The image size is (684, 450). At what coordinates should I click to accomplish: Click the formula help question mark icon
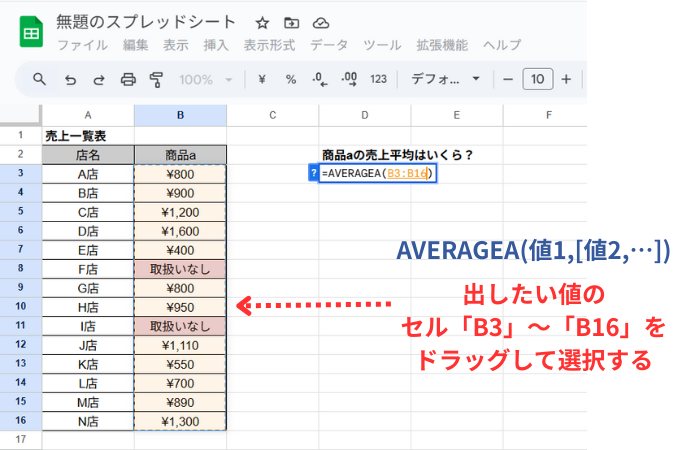point(313,173)
